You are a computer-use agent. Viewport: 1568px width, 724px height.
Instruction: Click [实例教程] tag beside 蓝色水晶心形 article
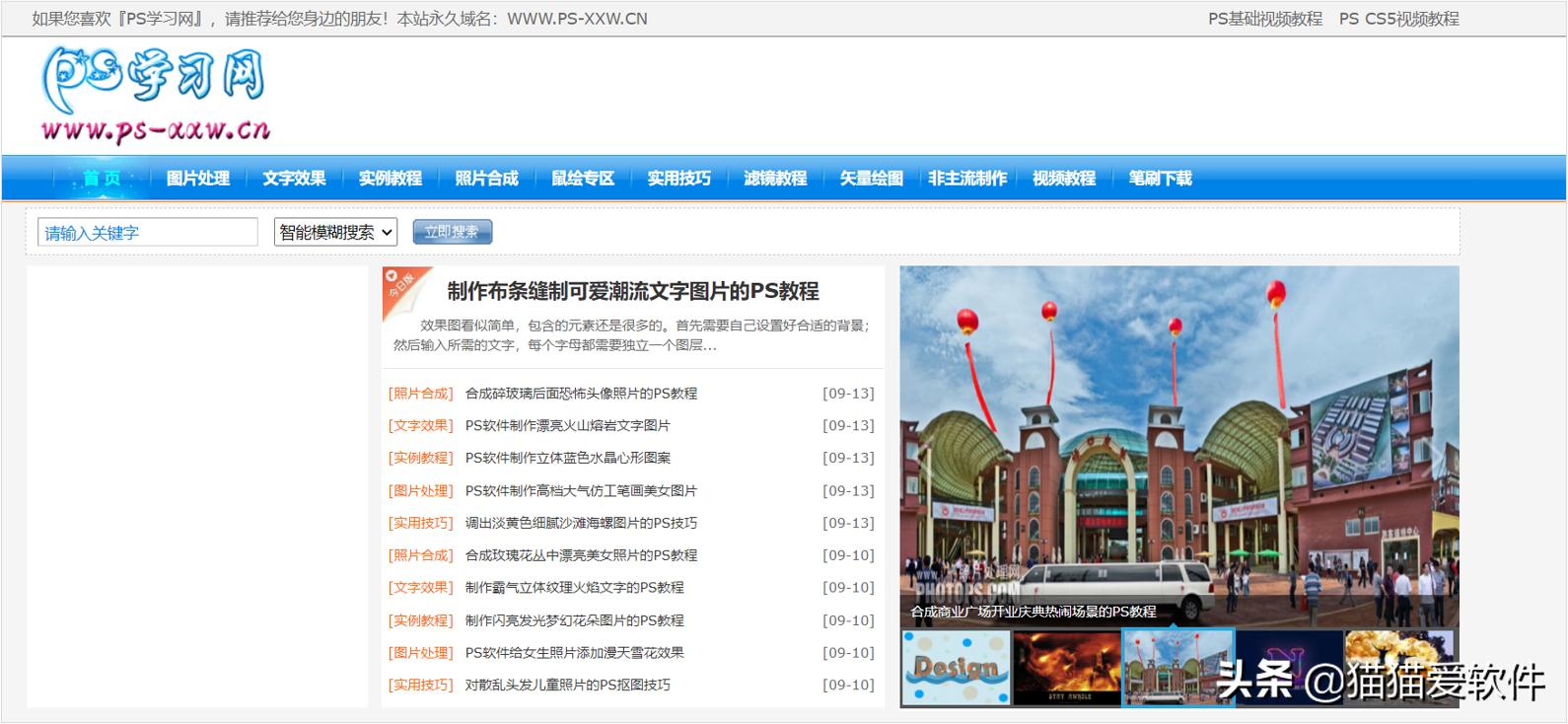(x=421, y=458)
